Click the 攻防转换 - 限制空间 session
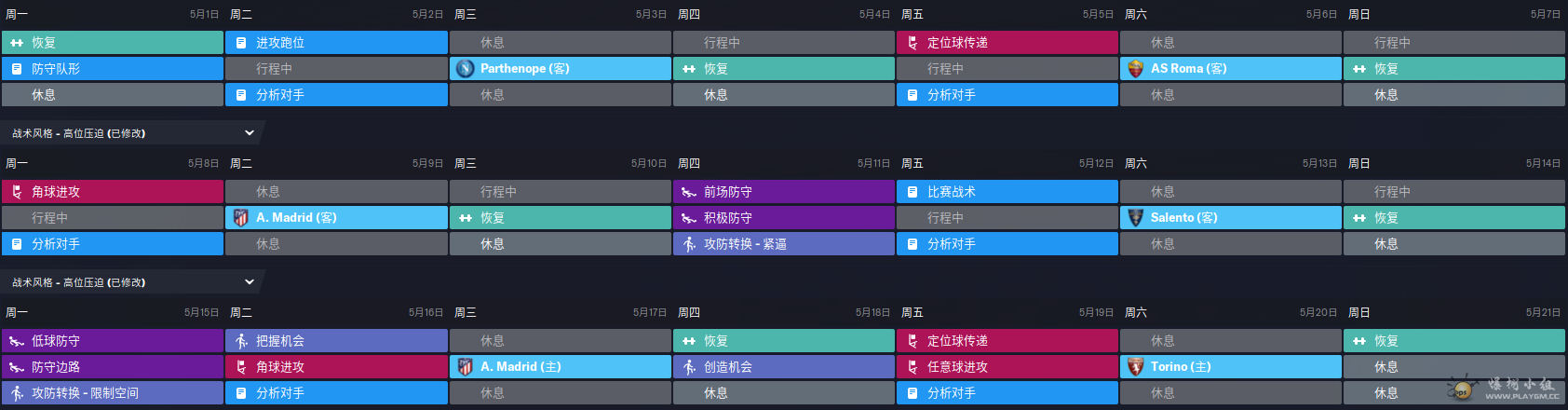This screenshot has width=1568, height=410. pyautogui.click(x=113, y=393)
